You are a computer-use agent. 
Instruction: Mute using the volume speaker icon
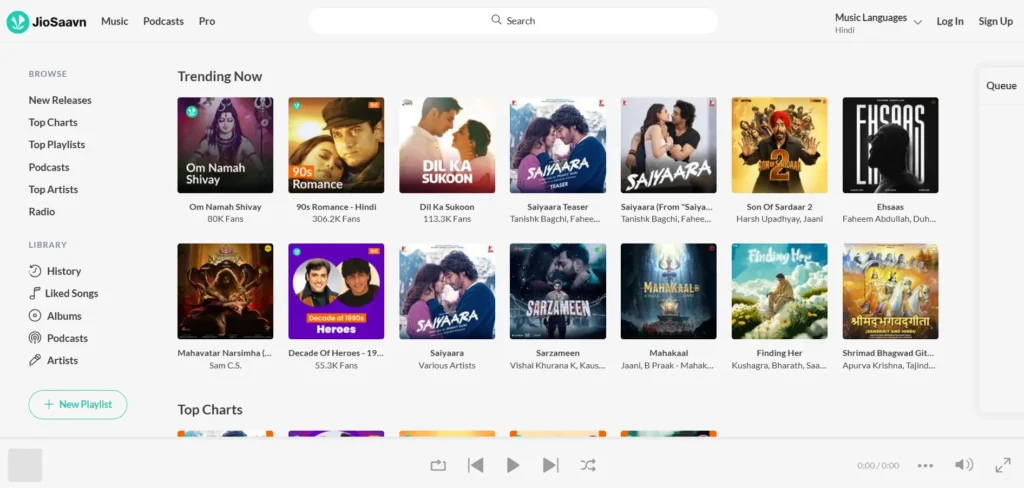[964, 464]
